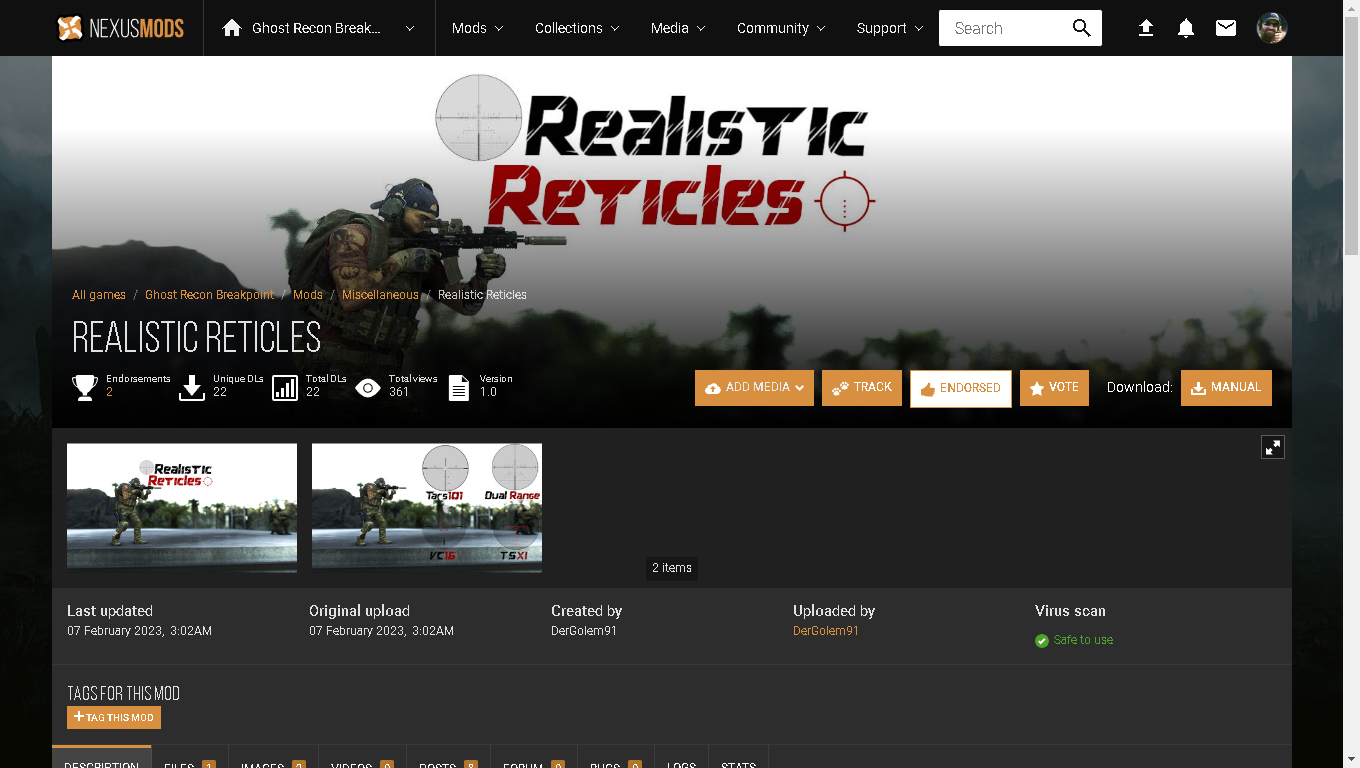The width and height of the screenshot is (1360, 768).
Task: Click the Version document icon
Action: click(x=458, y=387)
